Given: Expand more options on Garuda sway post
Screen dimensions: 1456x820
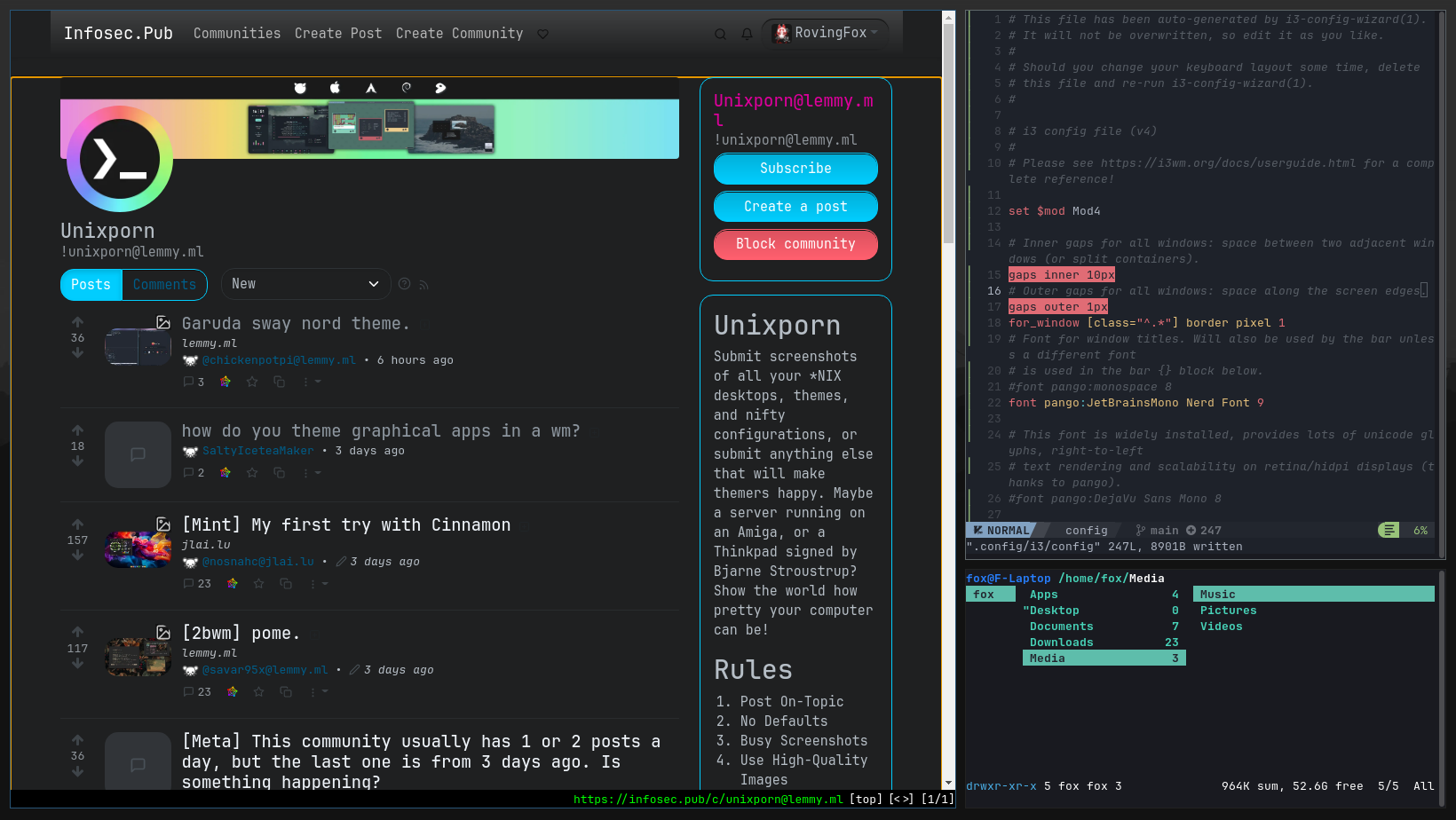Looking at the screenshot, I should click(312, 382).
